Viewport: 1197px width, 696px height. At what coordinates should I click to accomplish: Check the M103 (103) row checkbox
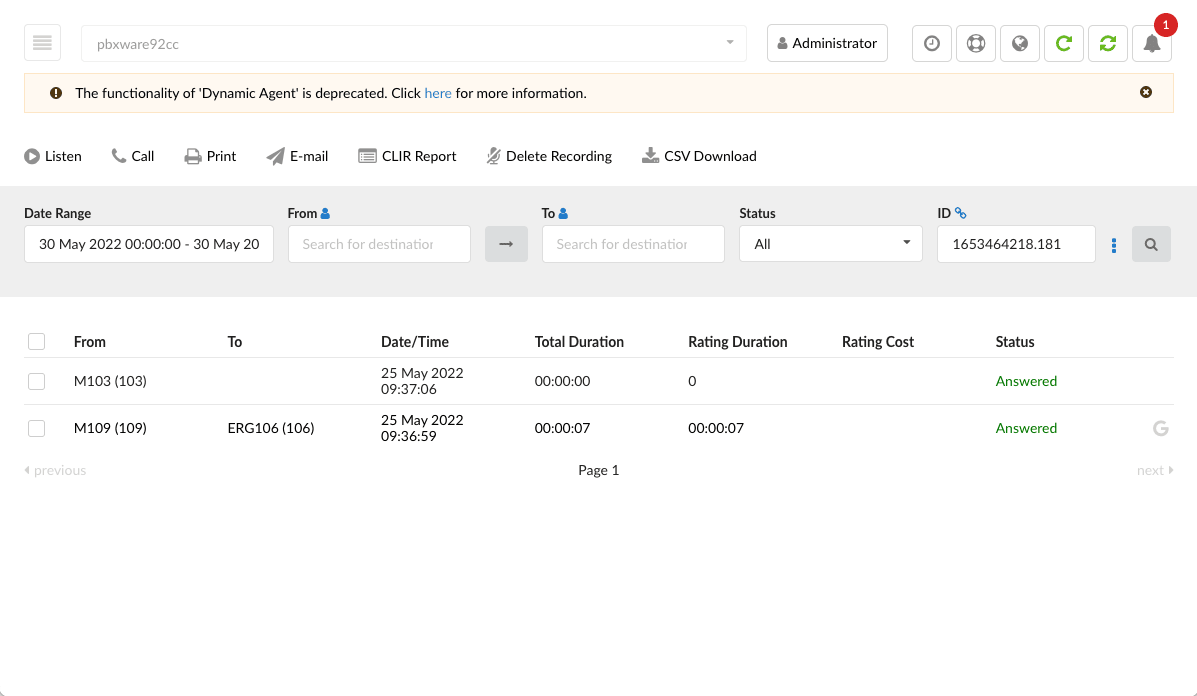point(37,381)
